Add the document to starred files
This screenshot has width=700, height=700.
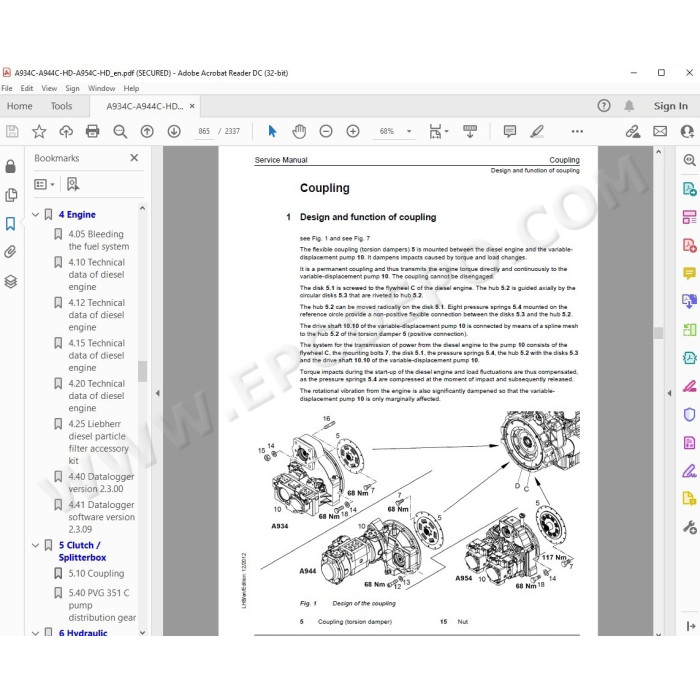[39, 131]
